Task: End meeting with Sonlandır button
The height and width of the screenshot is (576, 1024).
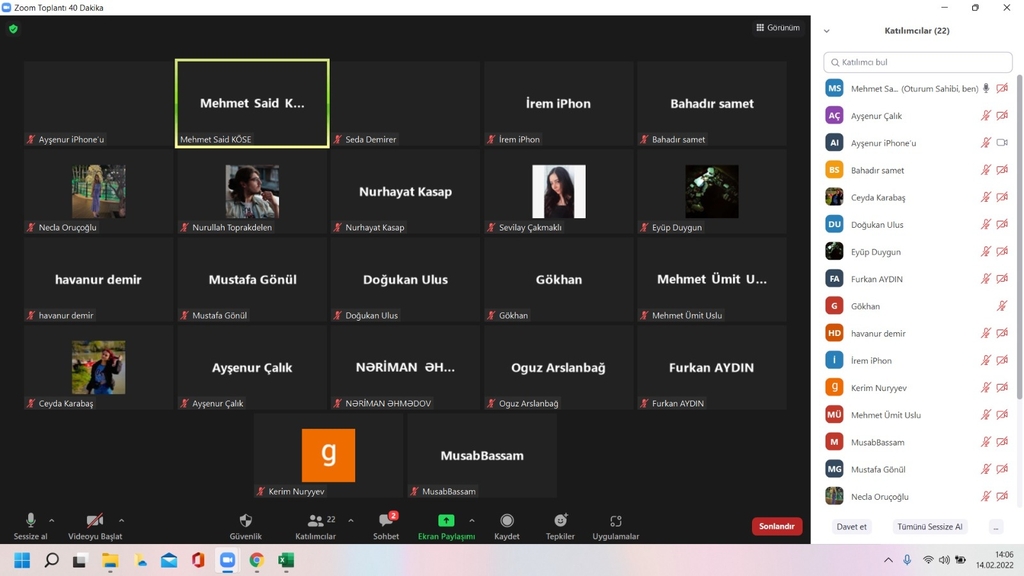Action: 776,526
